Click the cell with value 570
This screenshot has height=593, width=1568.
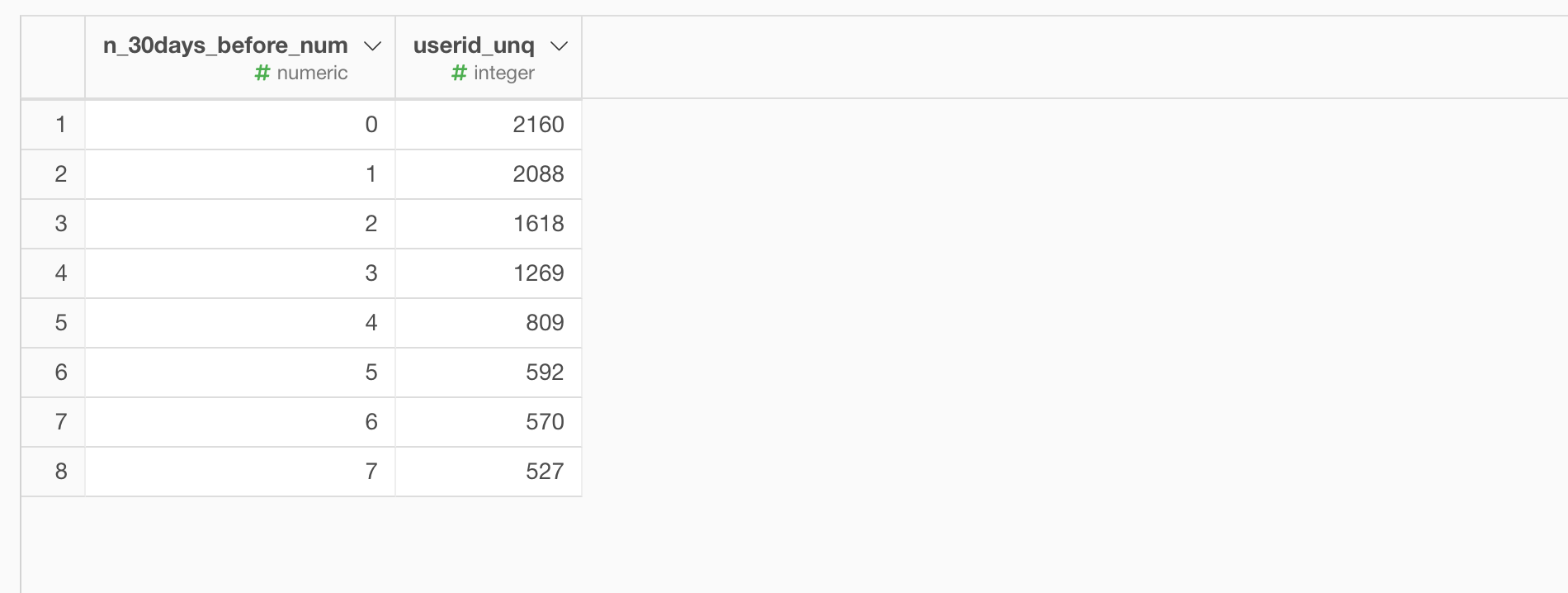pos(489,422)
